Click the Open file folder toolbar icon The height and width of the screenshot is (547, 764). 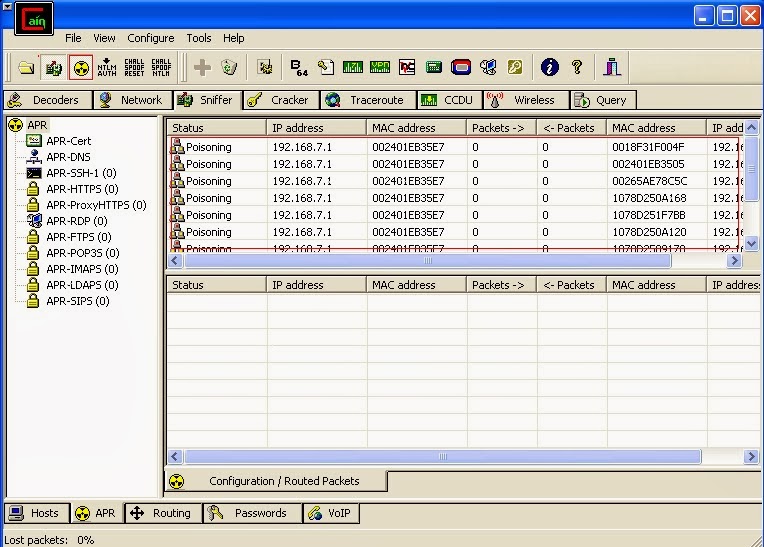26,67
